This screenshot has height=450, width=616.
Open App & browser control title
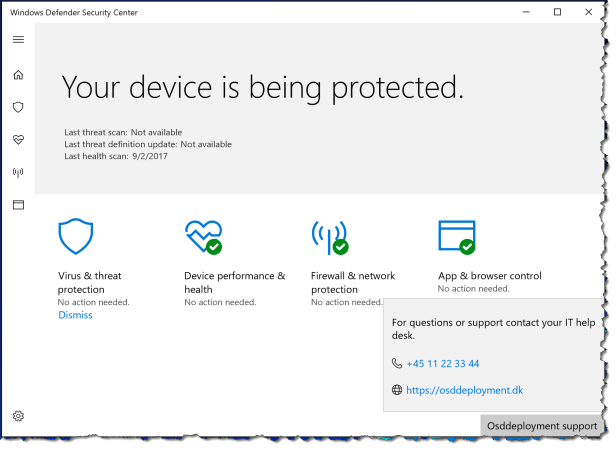click(490, 276)
